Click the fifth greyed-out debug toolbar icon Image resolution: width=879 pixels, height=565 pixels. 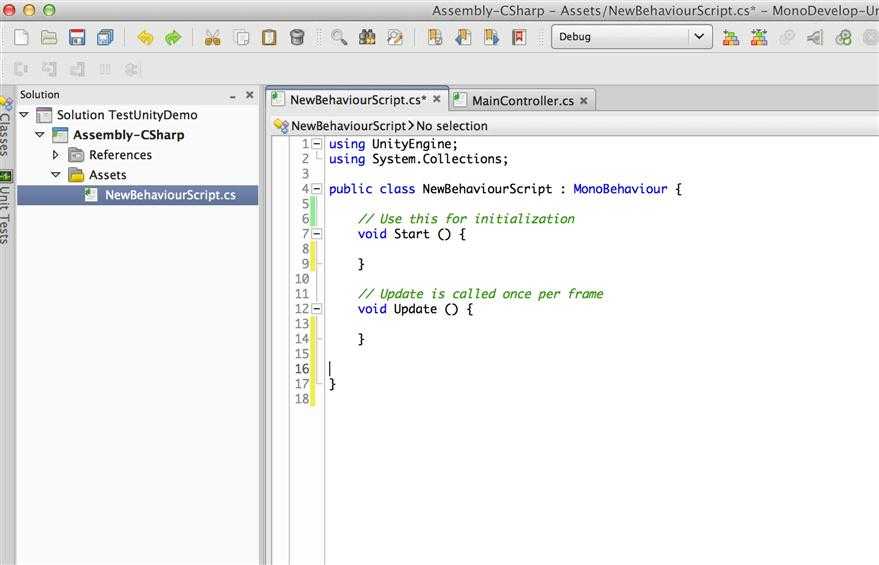tap(132, 69)
